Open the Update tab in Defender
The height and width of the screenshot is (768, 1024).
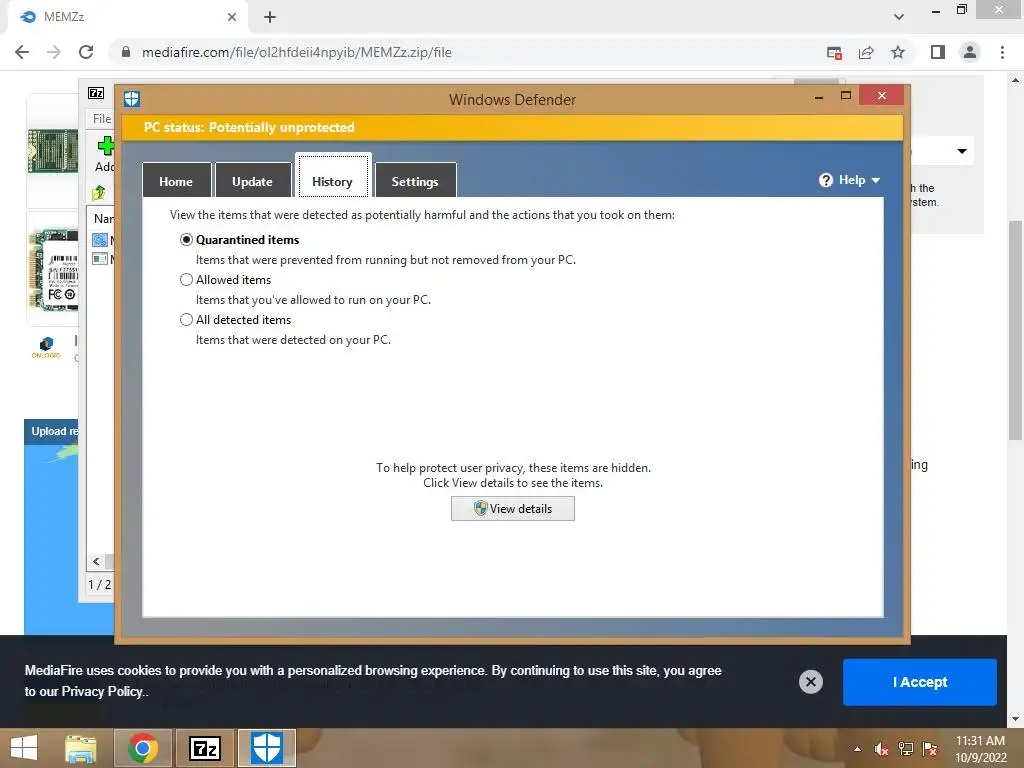(253, 181)
